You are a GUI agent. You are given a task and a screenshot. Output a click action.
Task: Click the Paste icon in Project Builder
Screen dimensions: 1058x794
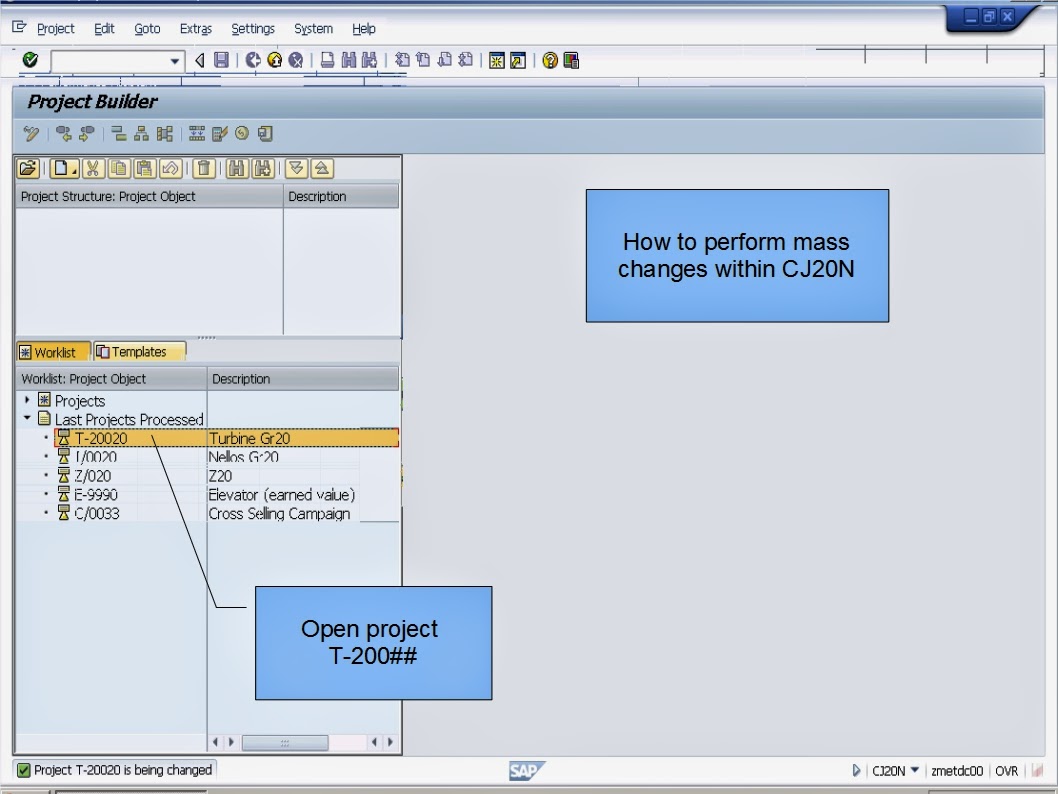(145, 168)
